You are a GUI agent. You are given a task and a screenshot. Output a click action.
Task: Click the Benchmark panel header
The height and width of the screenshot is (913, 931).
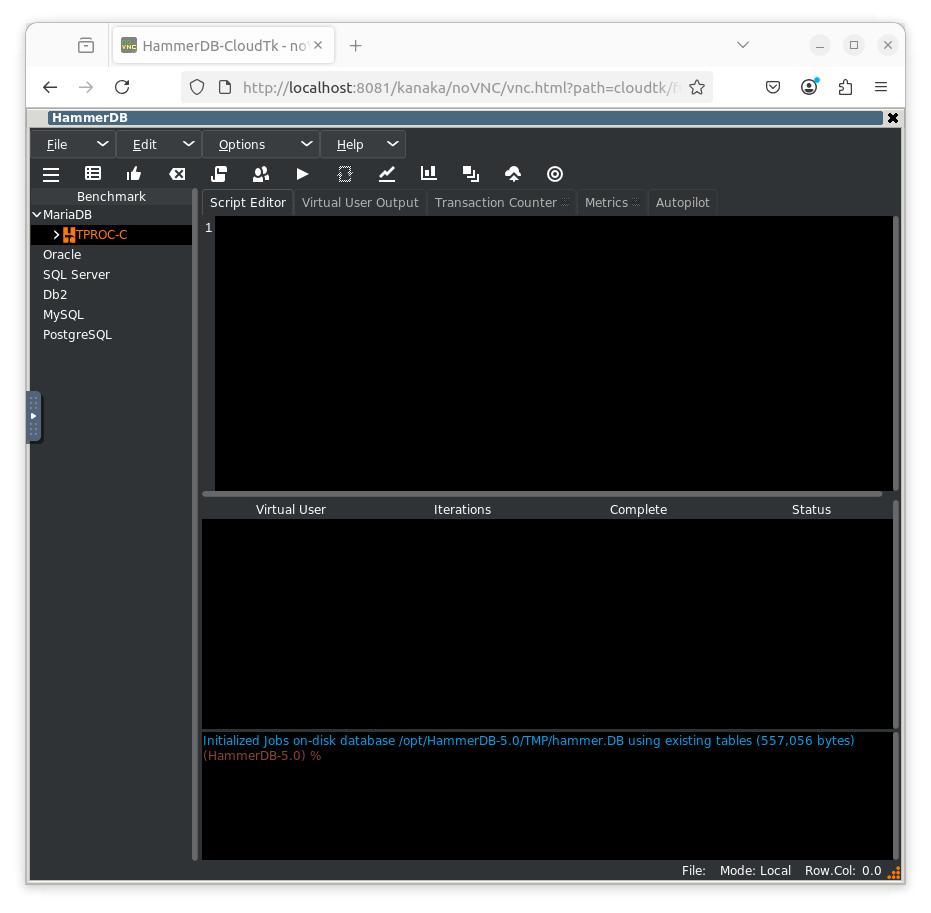pos(111,196)
